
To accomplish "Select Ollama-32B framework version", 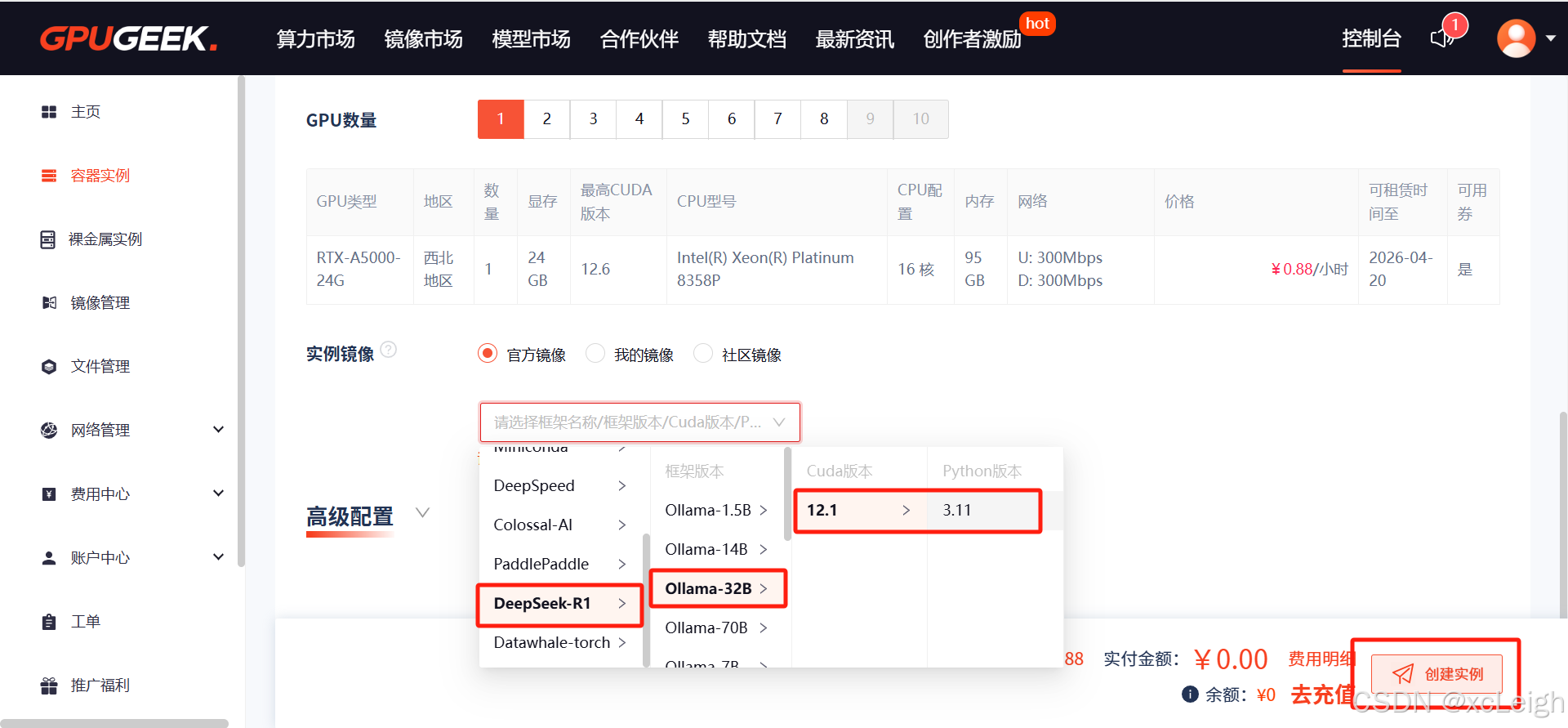I will 718,589.
